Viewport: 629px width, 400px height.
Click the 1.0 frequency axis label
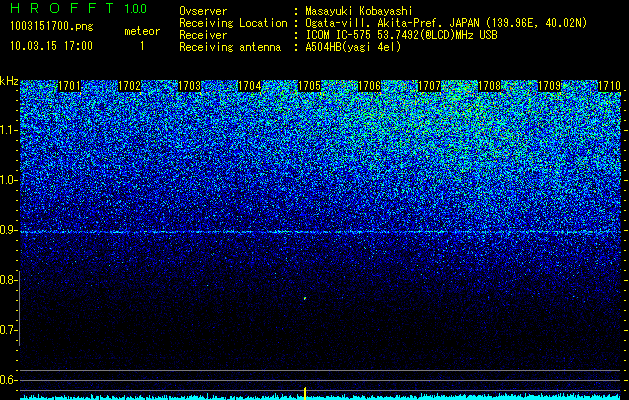tap(8, 180)
